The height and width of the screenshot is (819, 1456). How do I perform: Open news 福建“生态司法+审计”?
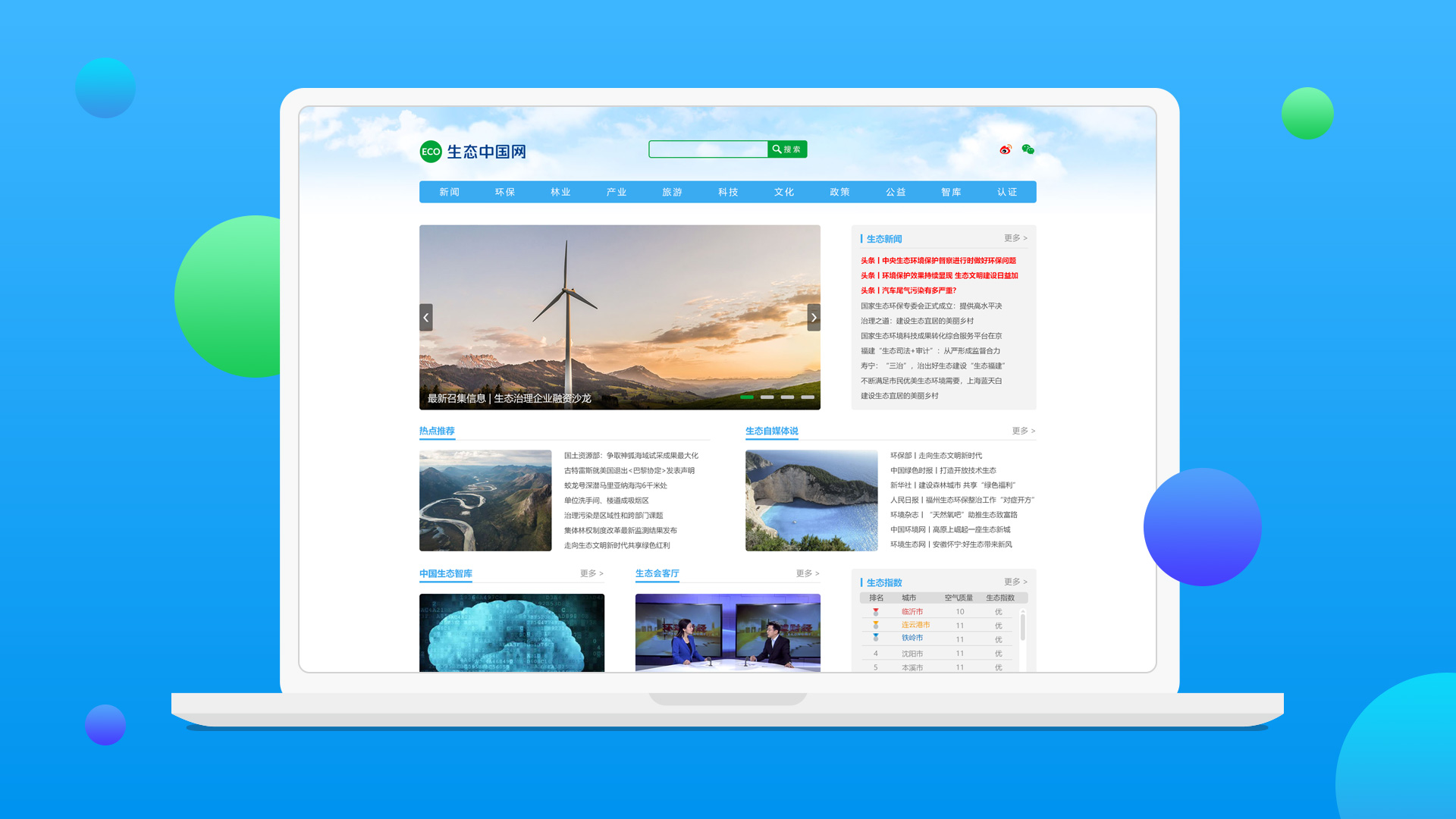coord(930,351)
